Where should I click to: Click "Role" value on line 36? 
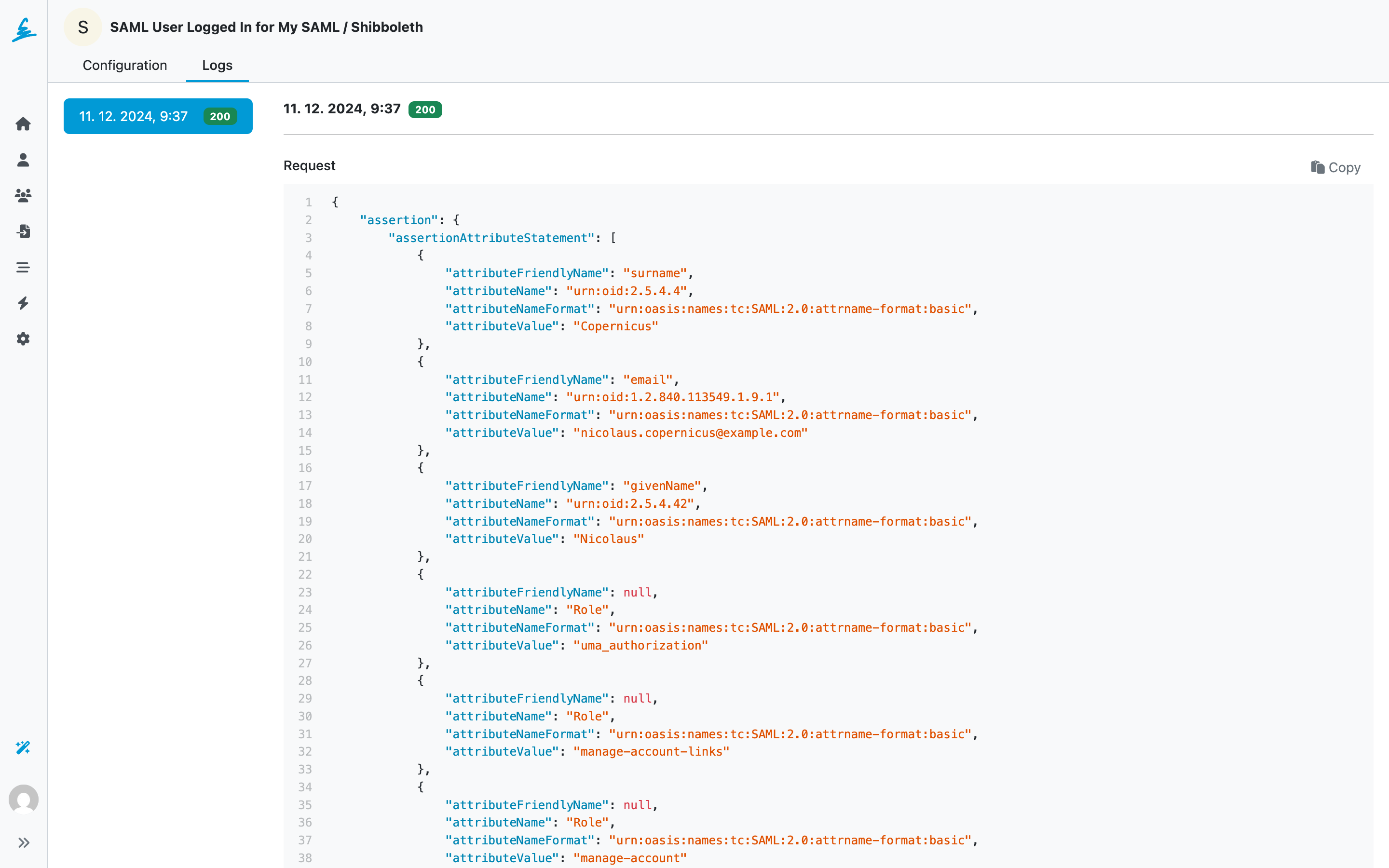(x=587, y=822)
